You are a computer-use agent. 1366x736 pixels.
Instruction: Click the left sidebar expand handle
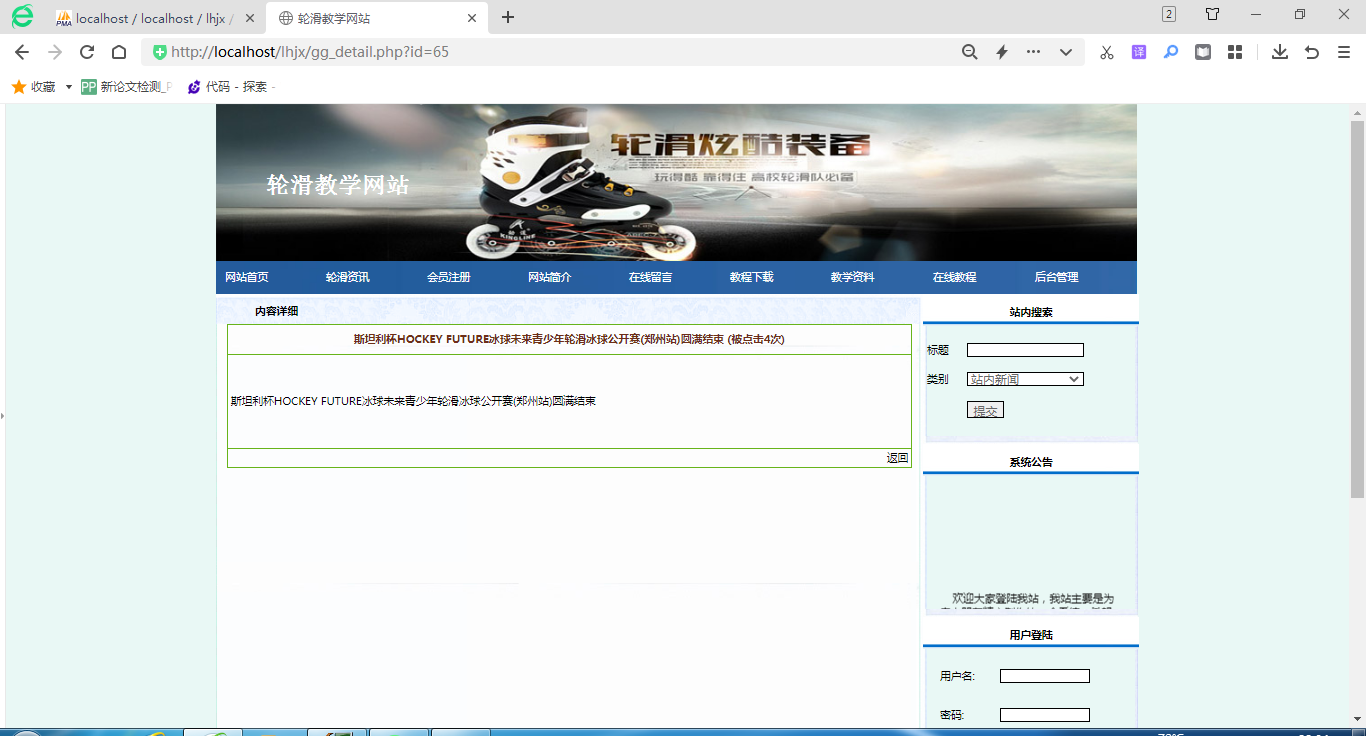[x=3, y=415]
